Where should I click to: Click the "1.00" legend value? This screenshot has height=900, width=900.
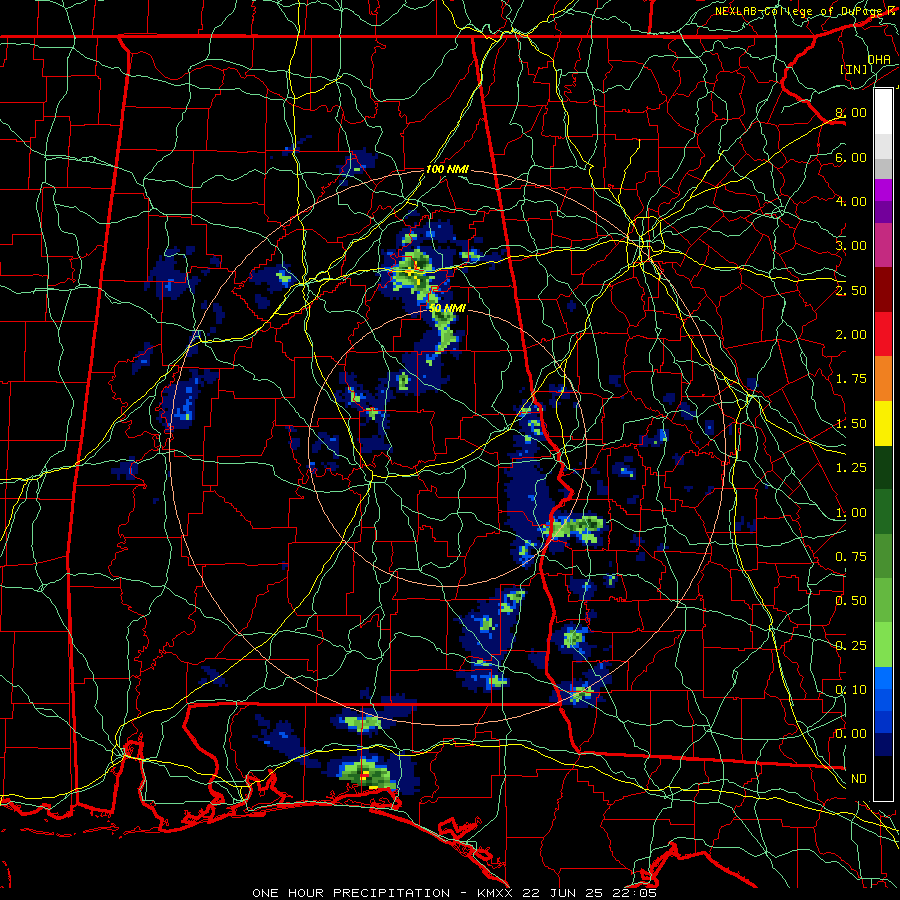[851, 513]
